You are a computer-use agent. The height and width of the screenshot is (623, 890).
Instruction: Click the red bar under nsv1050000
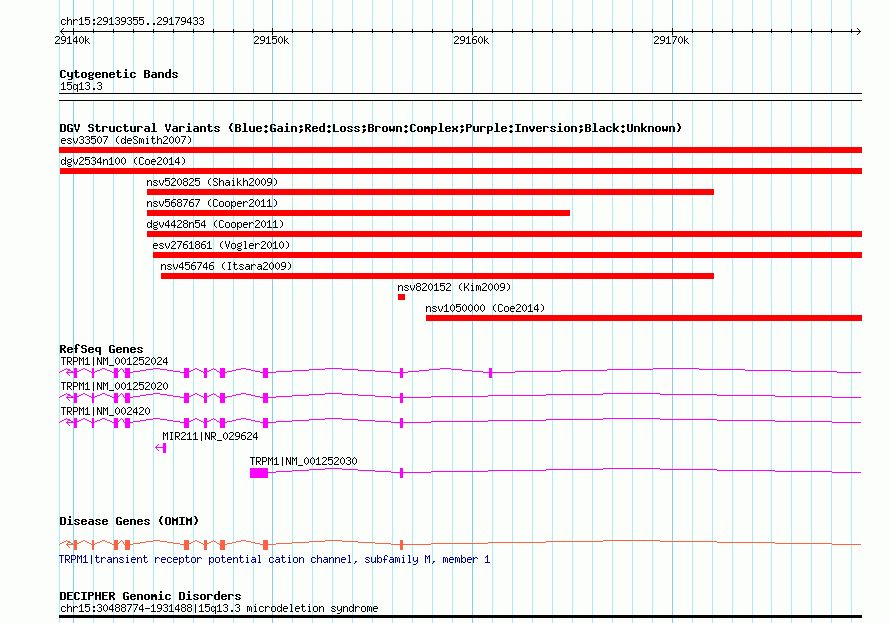point(644,318)
